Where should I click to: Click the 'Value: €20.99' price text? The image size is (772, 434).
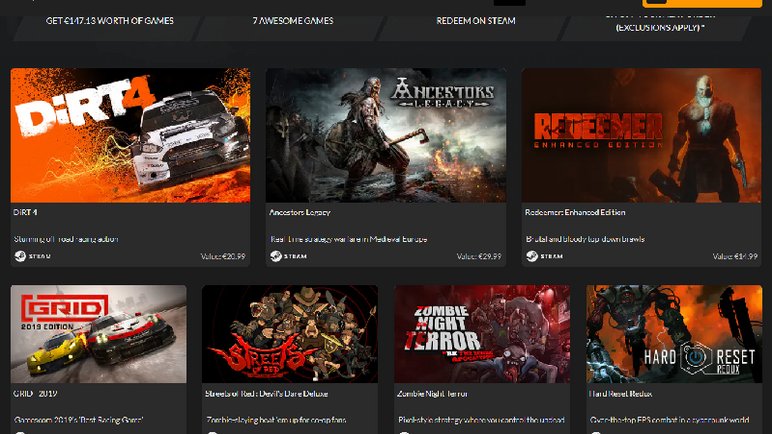(223, 256)
